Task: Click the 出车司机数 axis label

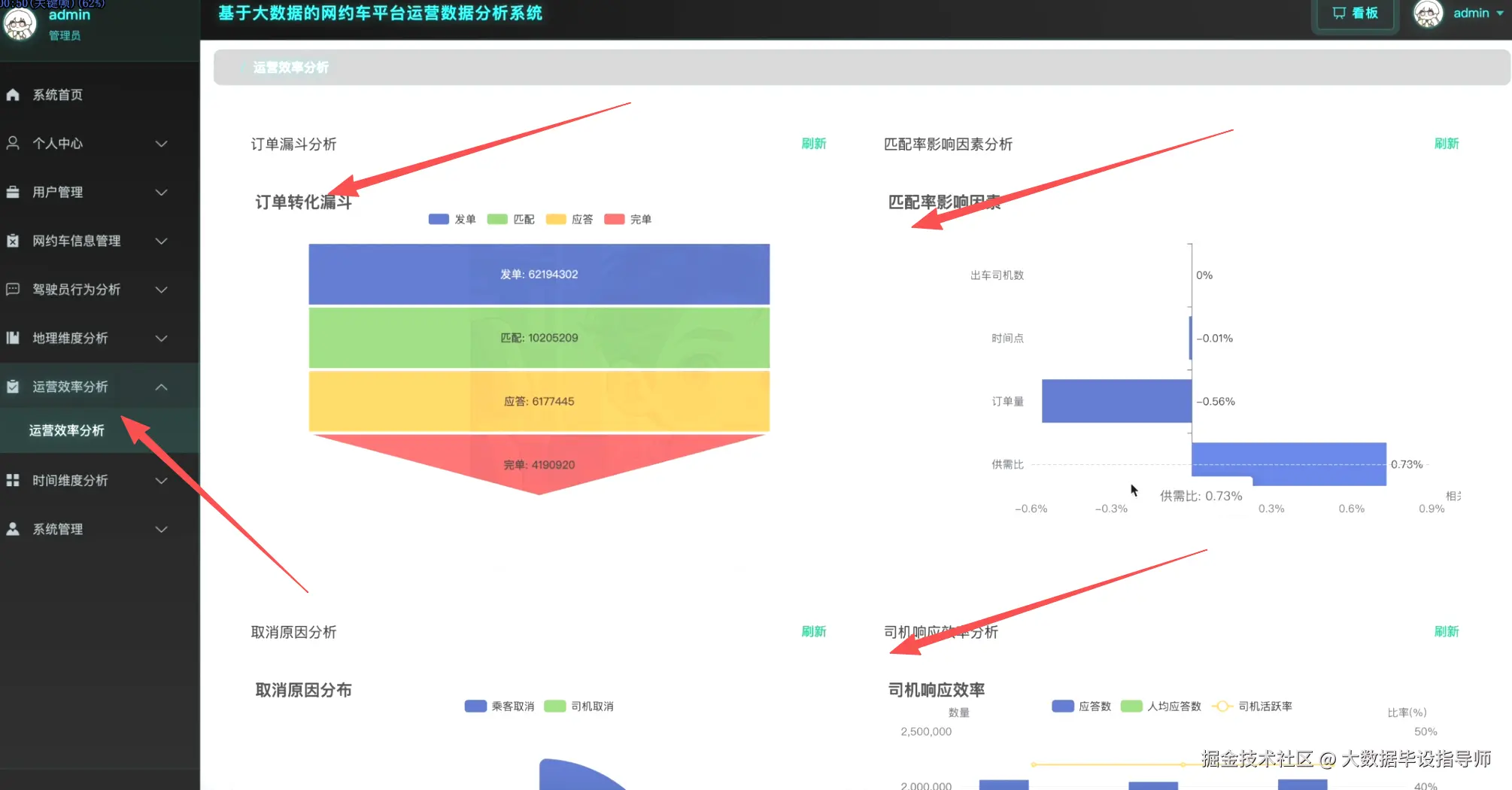Action: click(x=997, y=275)
